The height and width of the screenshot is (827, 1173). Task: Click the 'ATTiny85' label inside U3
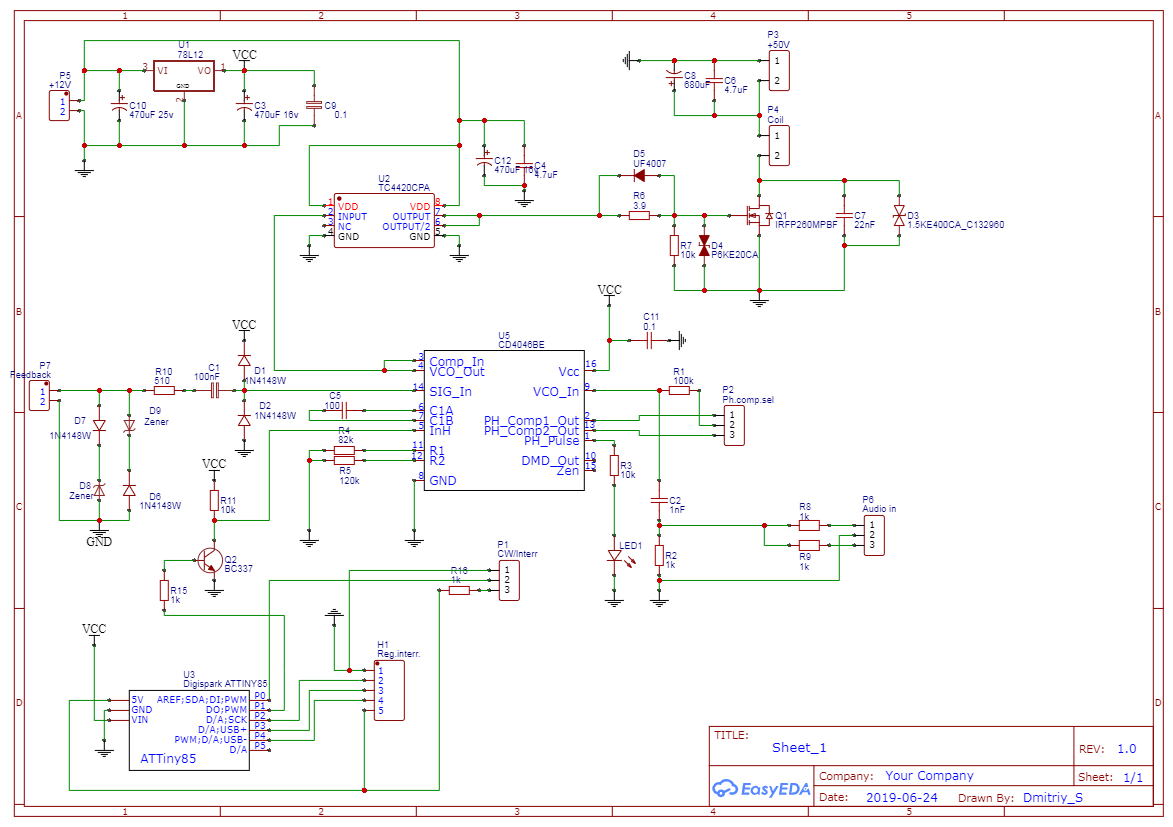(168, 758)
